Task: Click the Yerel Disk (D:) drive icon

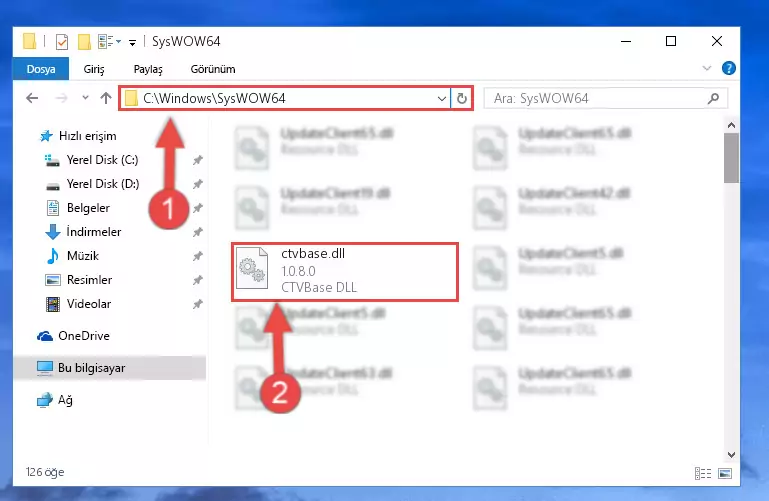Action: 52,186
